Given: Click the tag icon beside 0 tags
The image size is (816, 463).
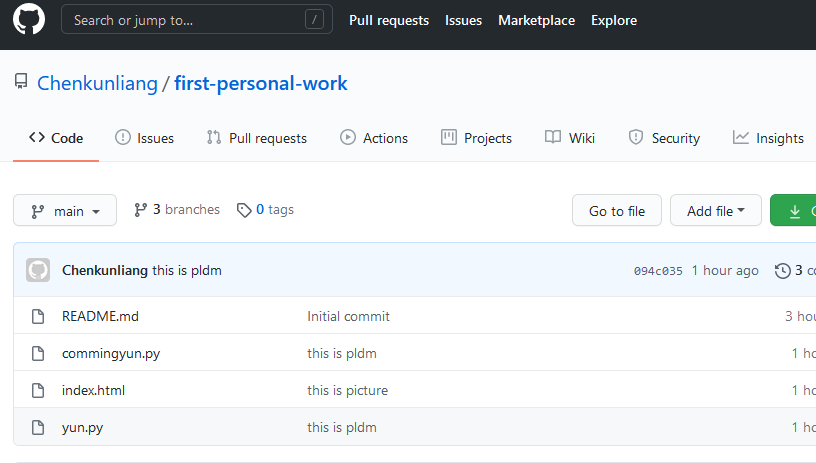Looking at the screenshot, I should (x=244, y=210).
